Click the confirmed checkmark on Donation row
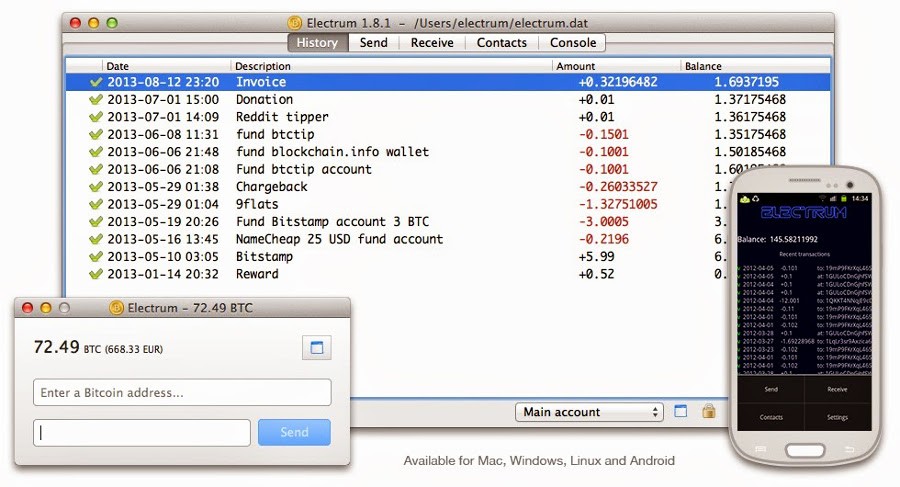The width and height of the screenshot is (900, 487). [x=96, y=99]
